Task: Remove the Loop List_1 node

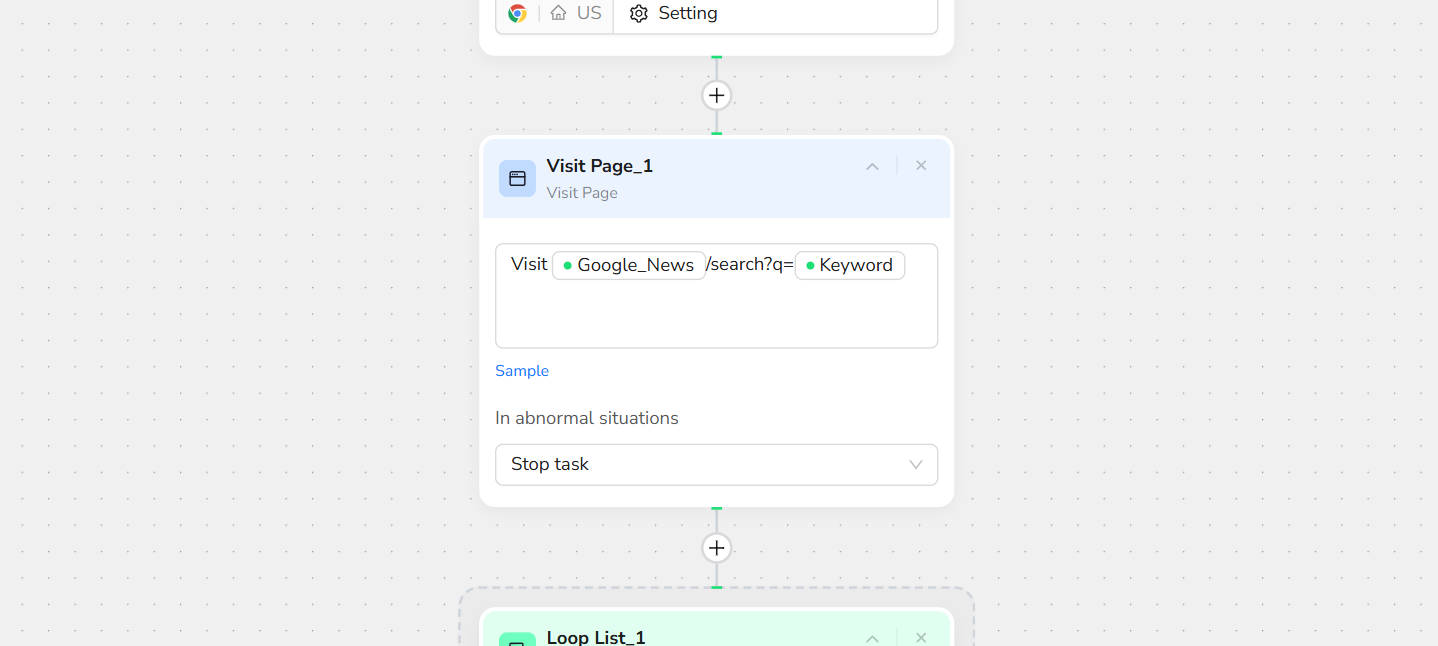Action: pos(921,638)
